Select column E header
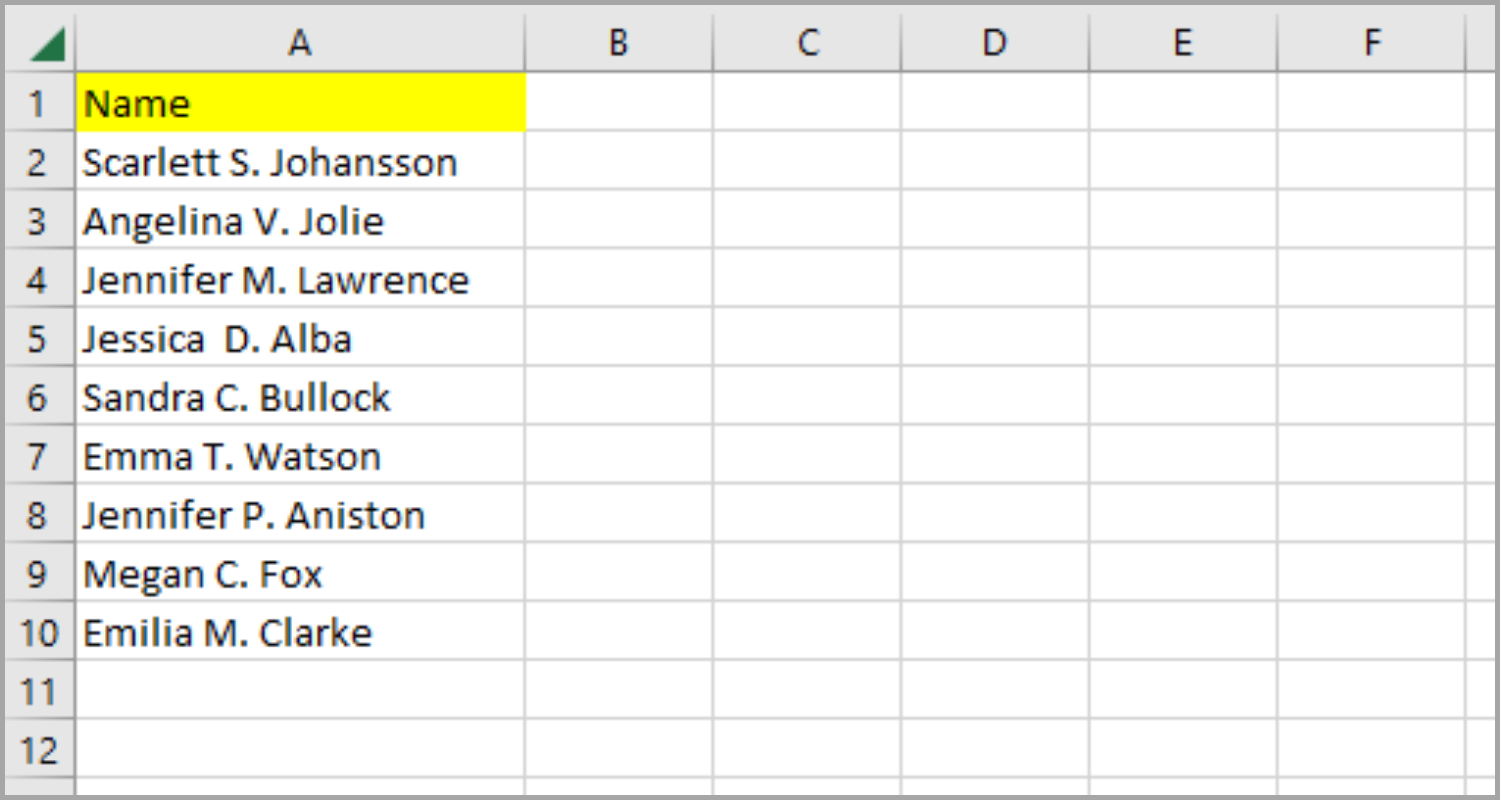This screenshot has width=1500, height=800. [x=1182, y=42]
